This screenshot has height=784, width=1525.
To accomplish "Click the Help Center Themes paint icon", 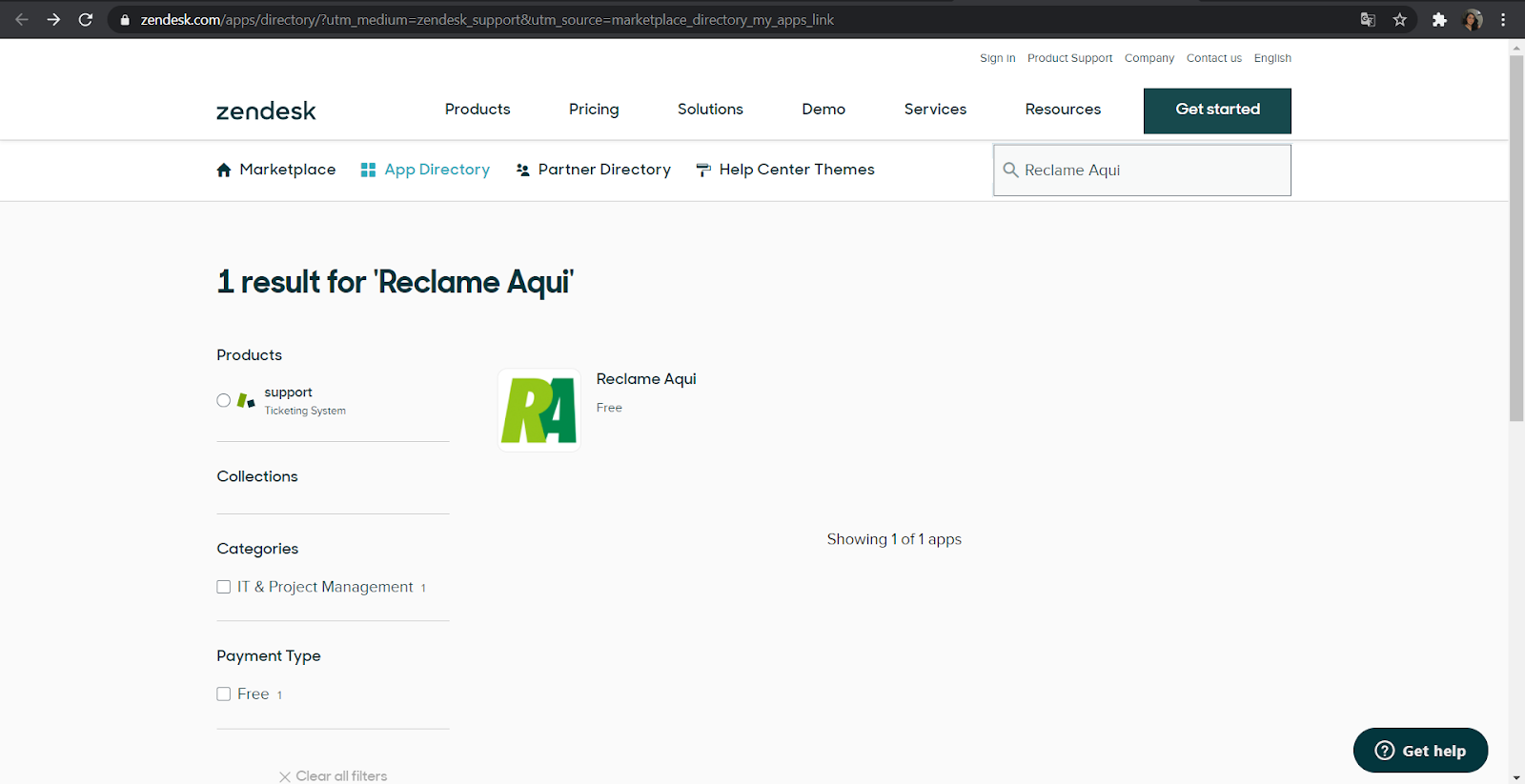I will (703, 170).
